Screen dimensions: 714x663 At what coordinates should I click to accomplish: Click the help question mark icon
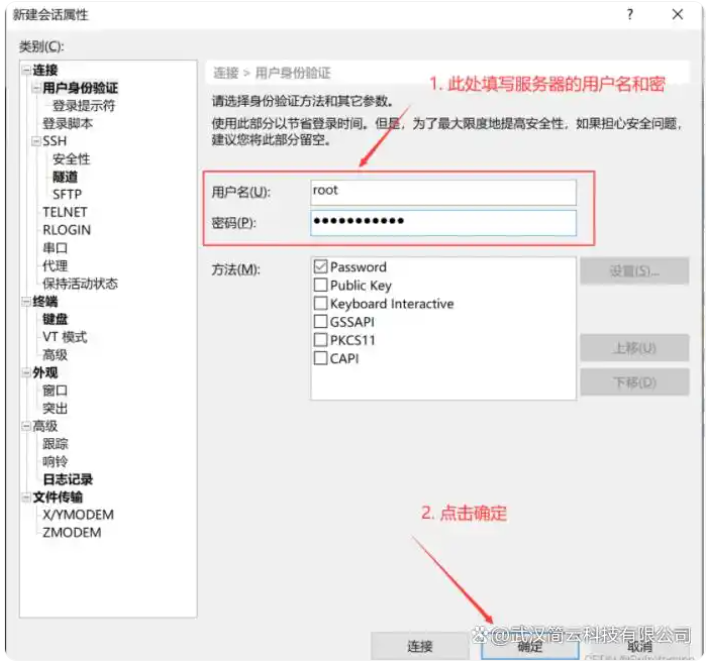coord(630,15)
